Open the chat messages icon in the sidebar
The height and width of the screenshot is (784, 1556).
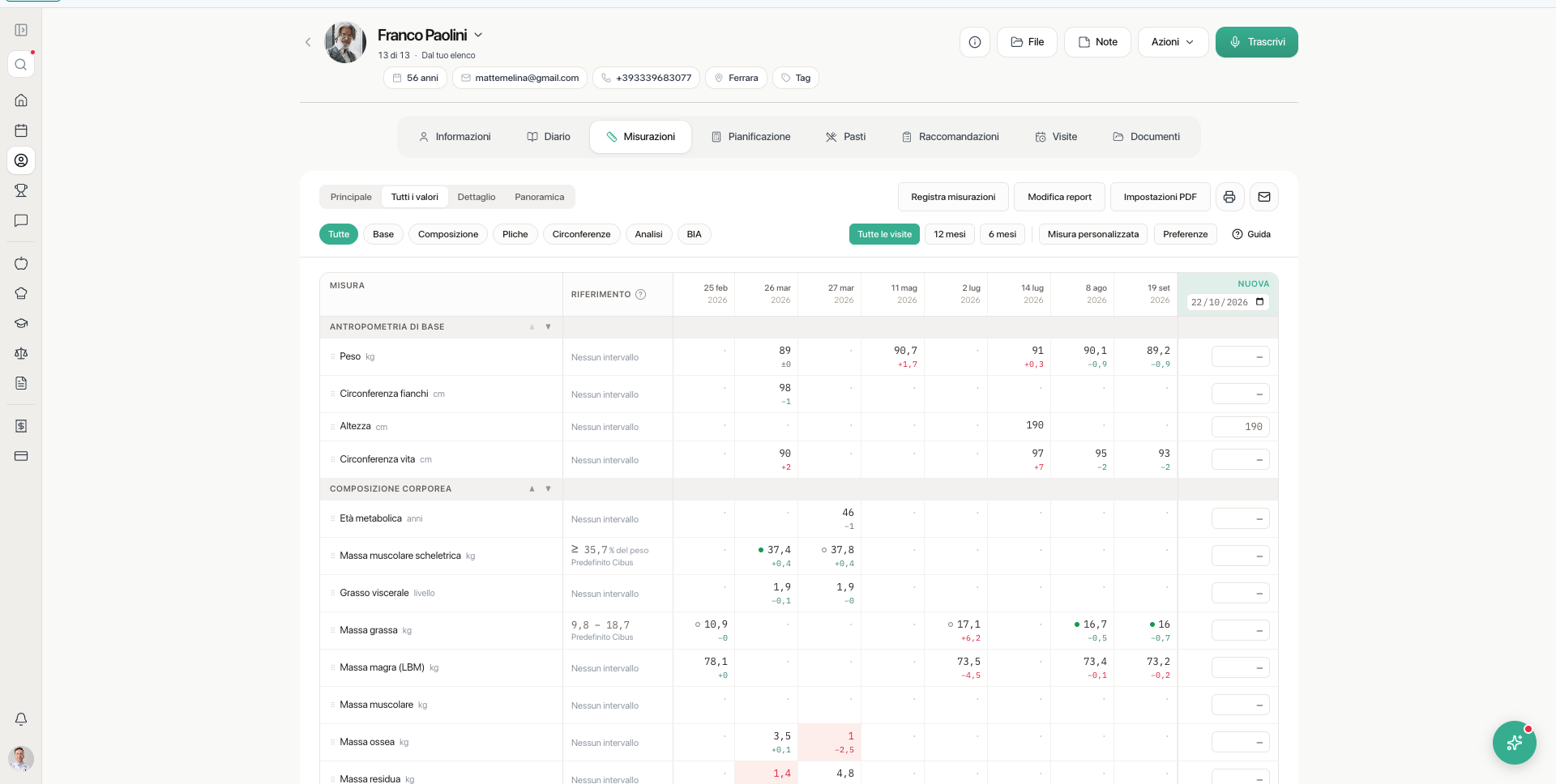(21, 220)
